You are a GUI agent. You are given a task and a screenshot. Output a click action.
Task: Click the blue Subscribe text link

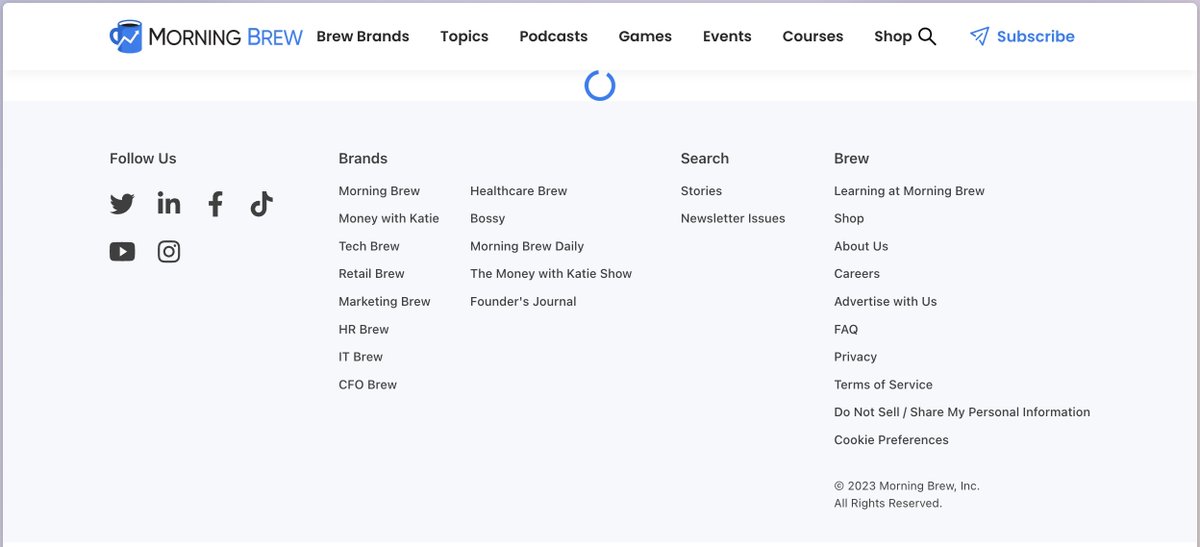coord(1035,36)
